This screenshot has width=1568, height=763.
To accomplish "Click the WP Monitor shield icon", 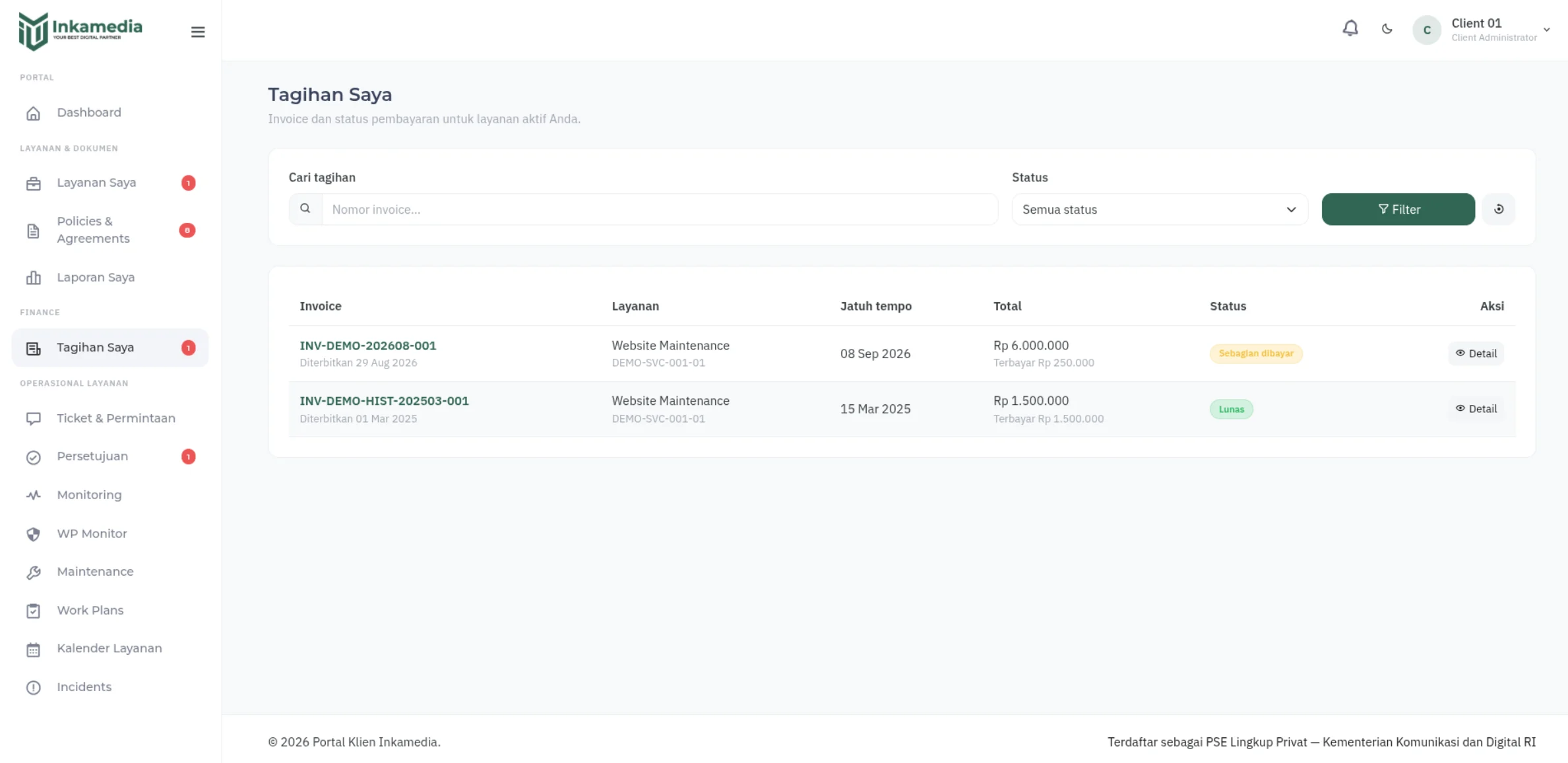I will coord(33,534).
